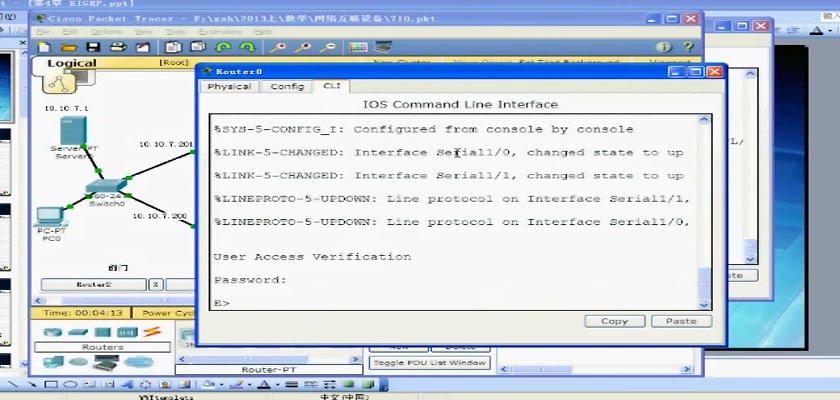Click the Power Cycle Devices button
This screenshot has width=840, height=400.
click(x=164, y=313)
